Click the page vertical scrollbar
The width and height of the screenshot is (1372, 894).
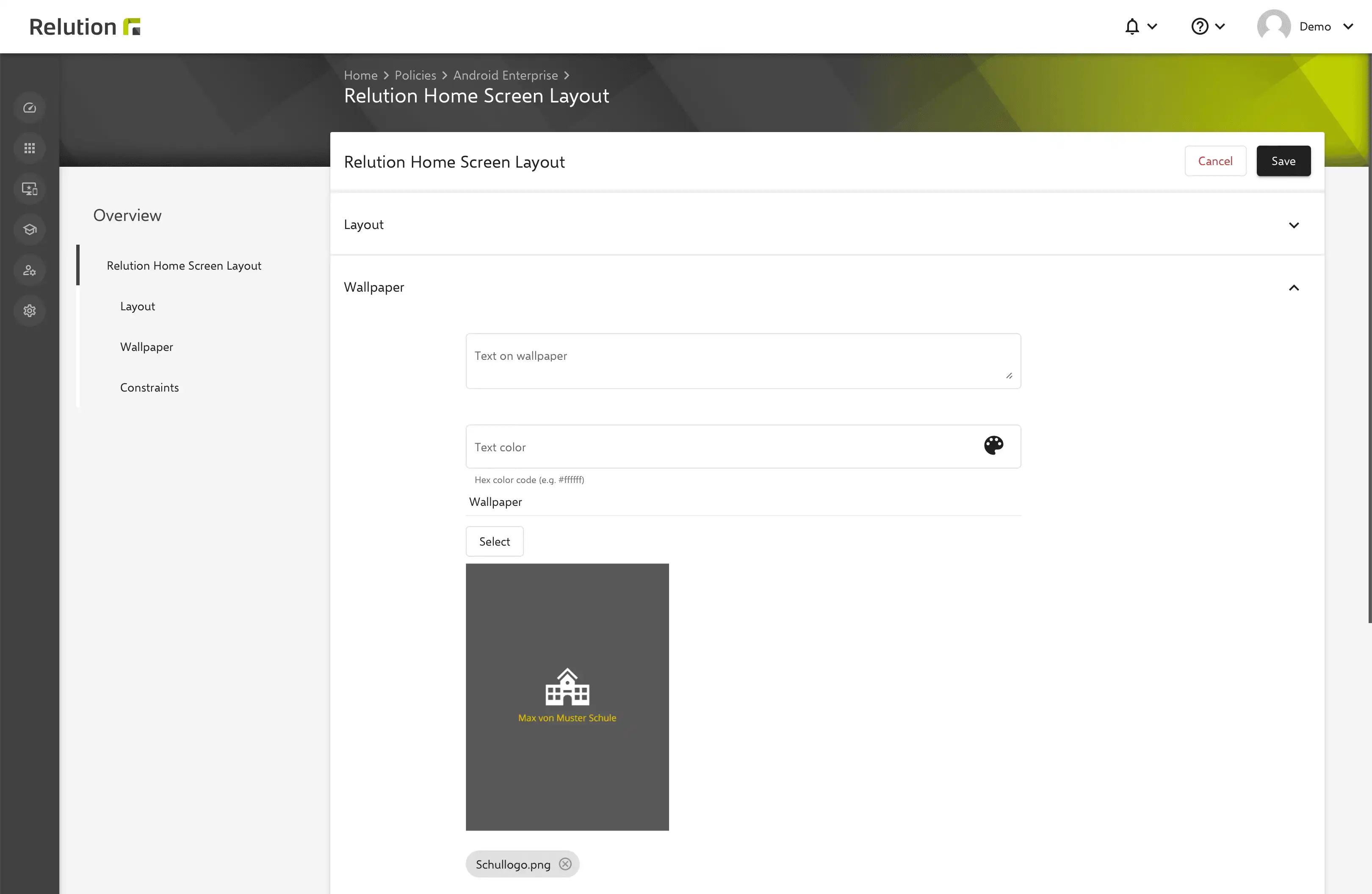click(1370, 337)
